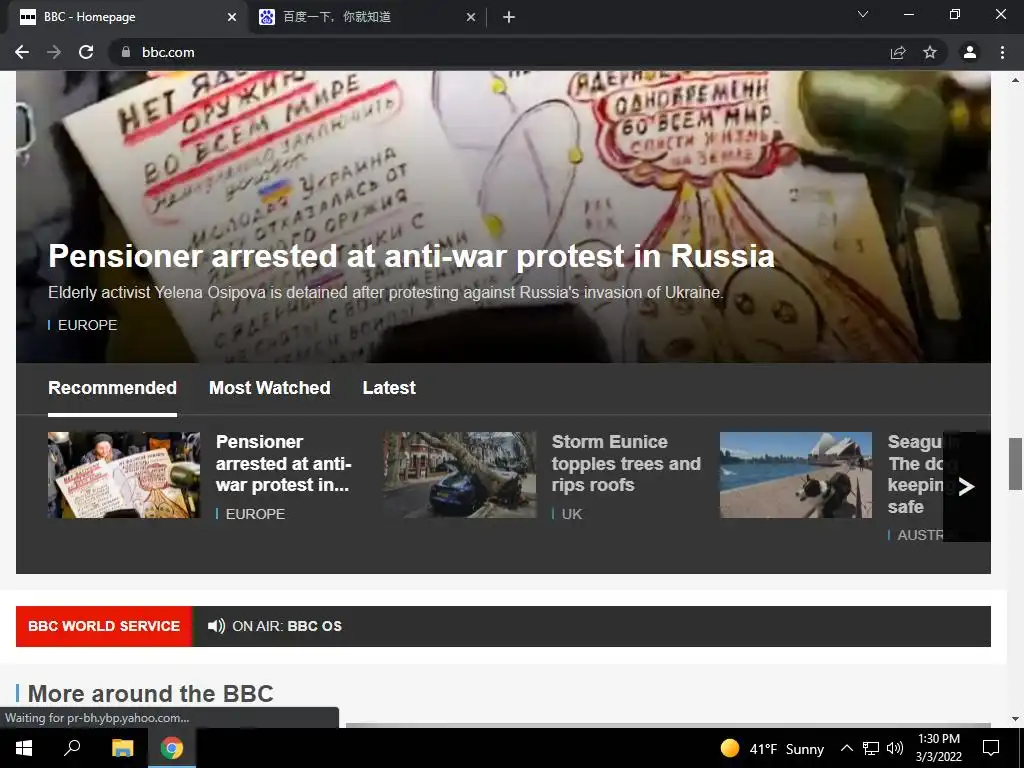Open Storm Eunice fallen tree thumbnail
This screenshot has height=768, width=1024.
pyautogui.click(x=460, y=475)
